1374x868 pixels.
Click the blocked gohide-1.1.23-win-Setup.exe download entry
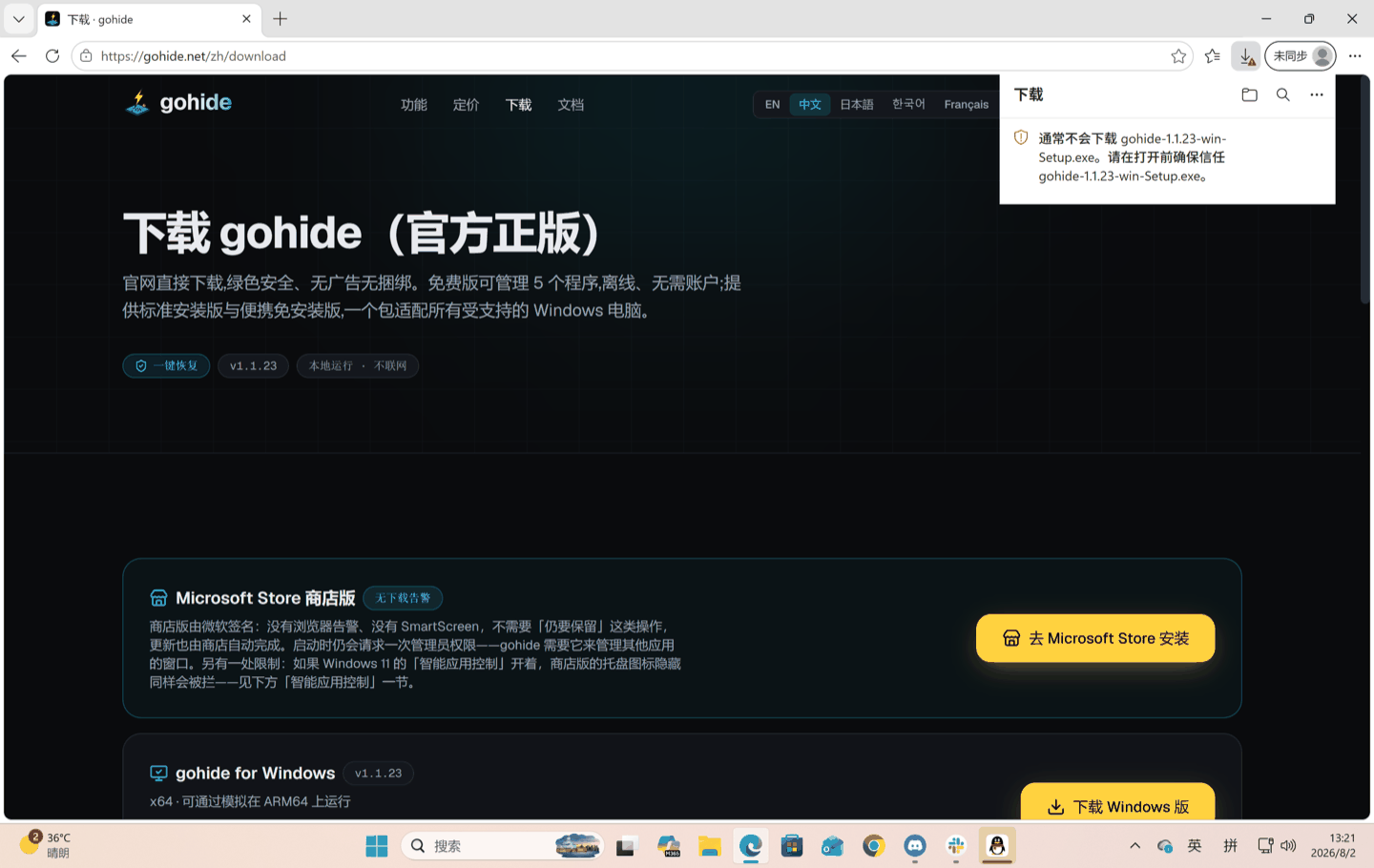1167,157
